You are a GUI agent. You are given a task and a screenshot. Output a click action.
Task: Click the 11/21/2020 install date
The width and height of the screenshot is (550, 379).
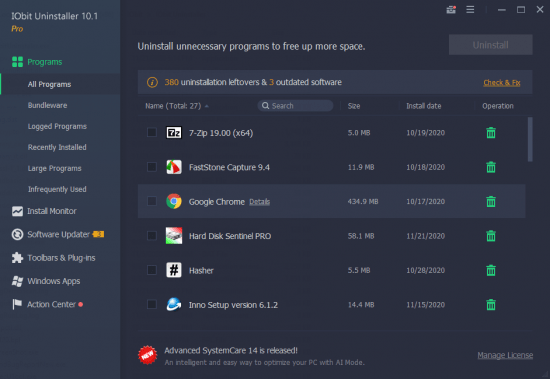tap(425, 236)
